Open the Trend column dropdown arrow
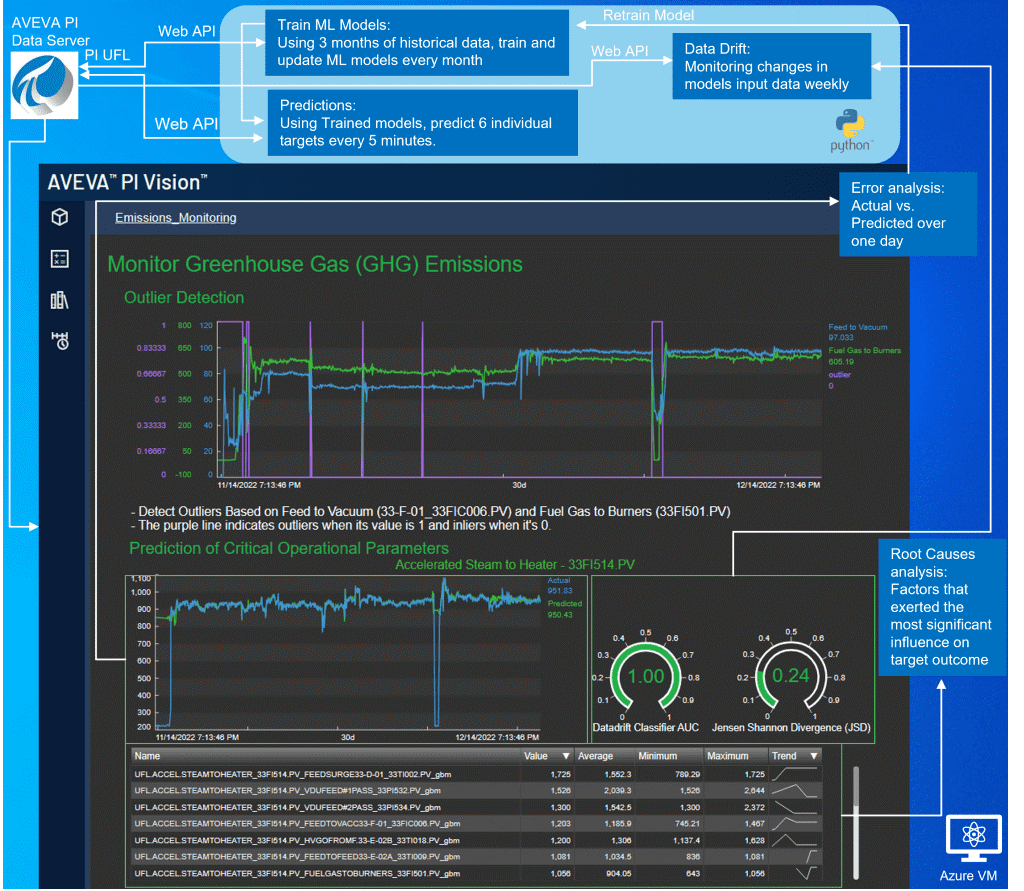 tap(814, 756)
